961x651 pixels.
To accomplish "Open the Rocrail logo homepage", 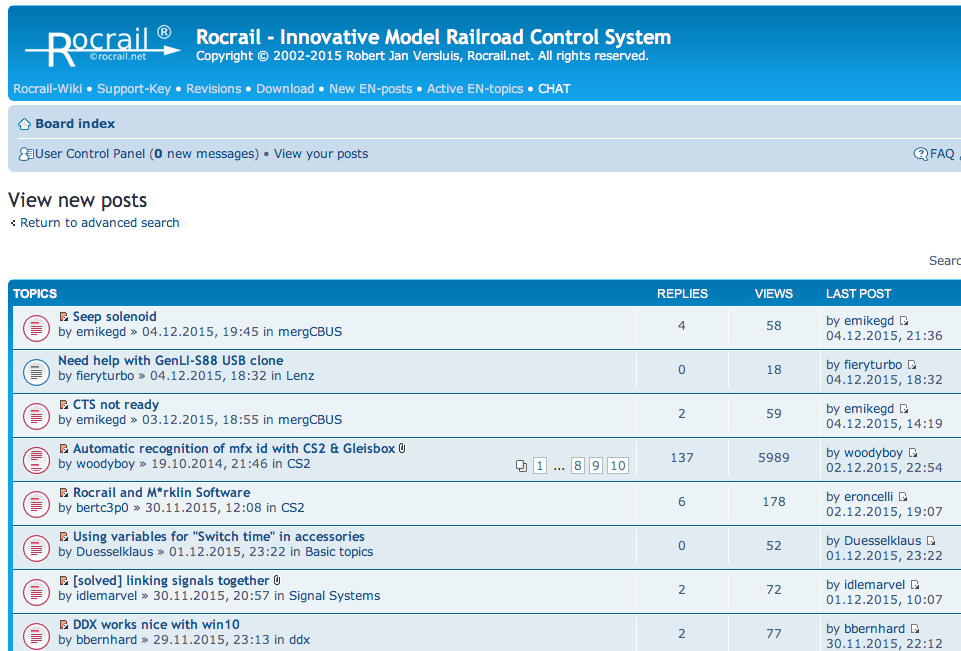I will point(103,47).
